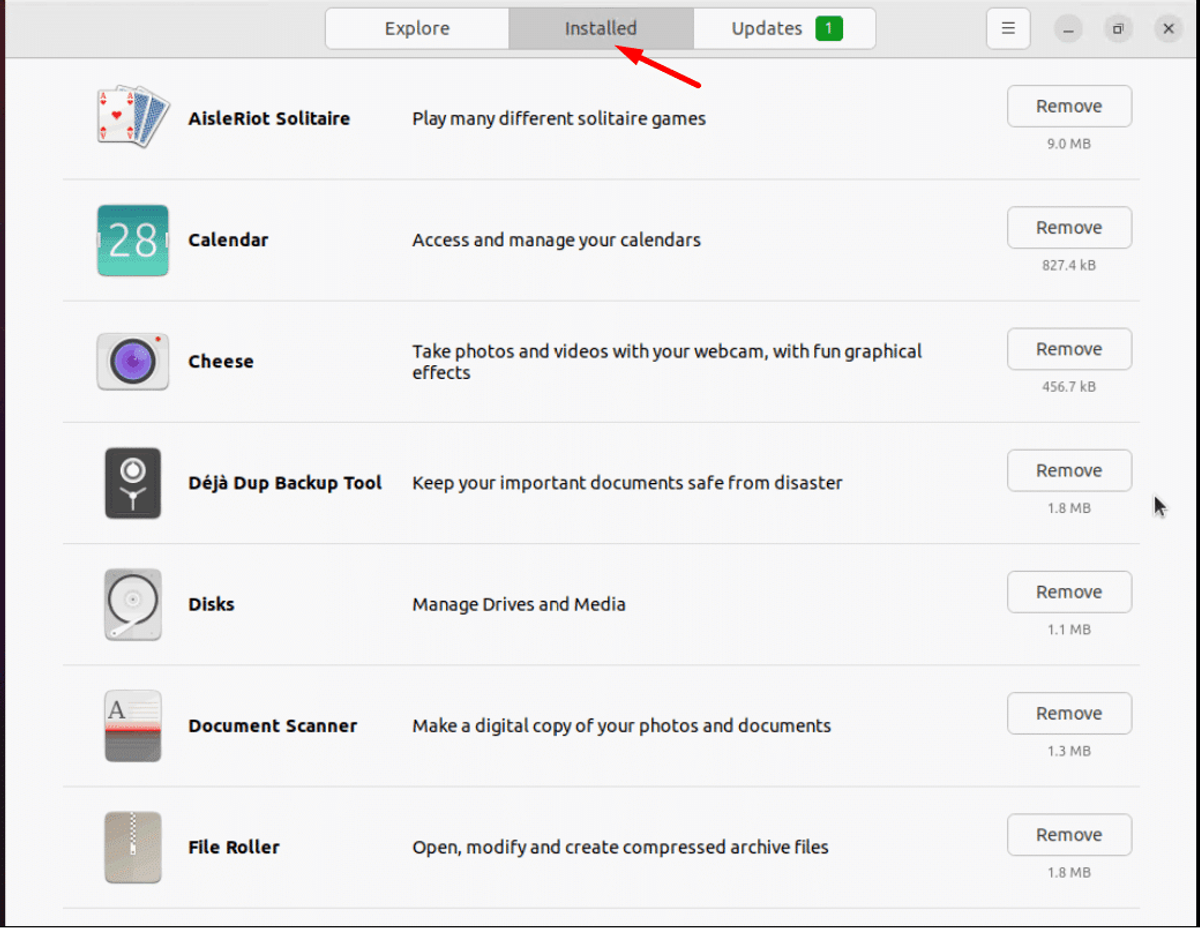Click the Cheese app name
The height and width of the screenshot is (928, 1200).
pos(221,361)
